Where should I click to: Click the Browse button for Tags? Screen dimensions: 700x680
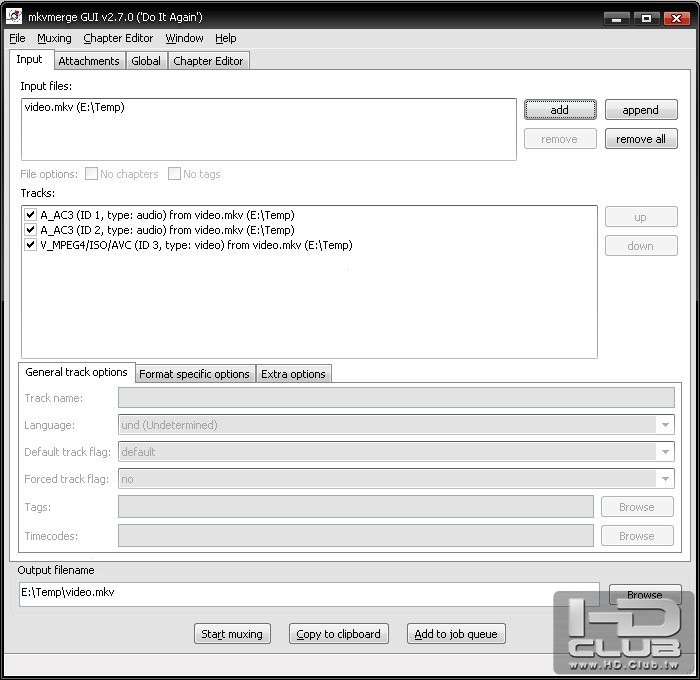(x=637, y=507)
